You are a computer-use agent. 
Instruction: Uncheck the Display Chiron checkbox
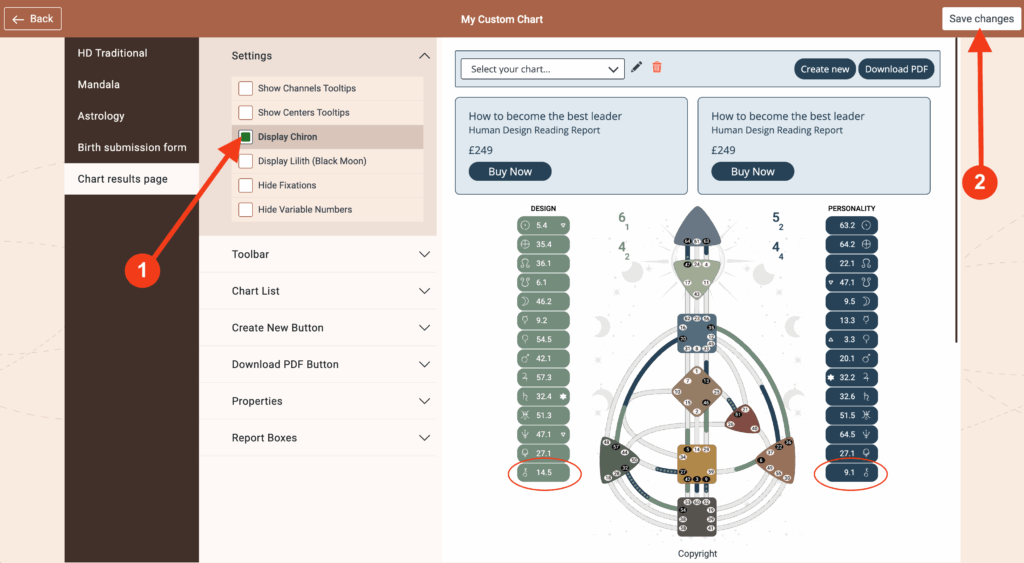(245, 137)
